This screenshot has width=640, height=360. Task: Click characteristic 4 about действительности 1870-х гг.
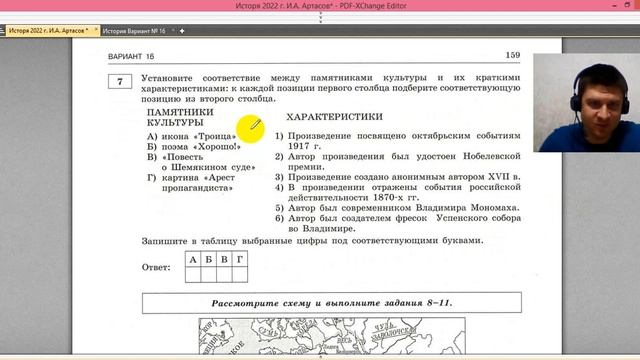click(398, 192)
